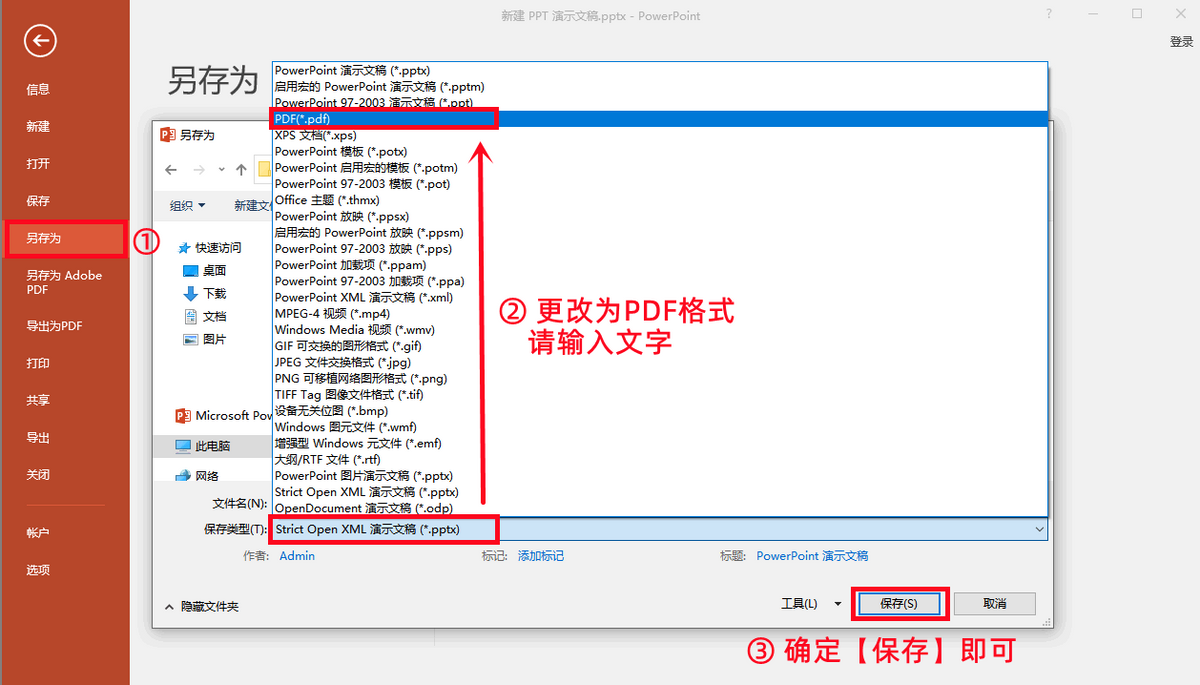Image resolution: width=1200 pixels, height=685 pixels.
Task: Open 下载 (Downloads) folder in sidebar
Action: click(x=214, y=293)
